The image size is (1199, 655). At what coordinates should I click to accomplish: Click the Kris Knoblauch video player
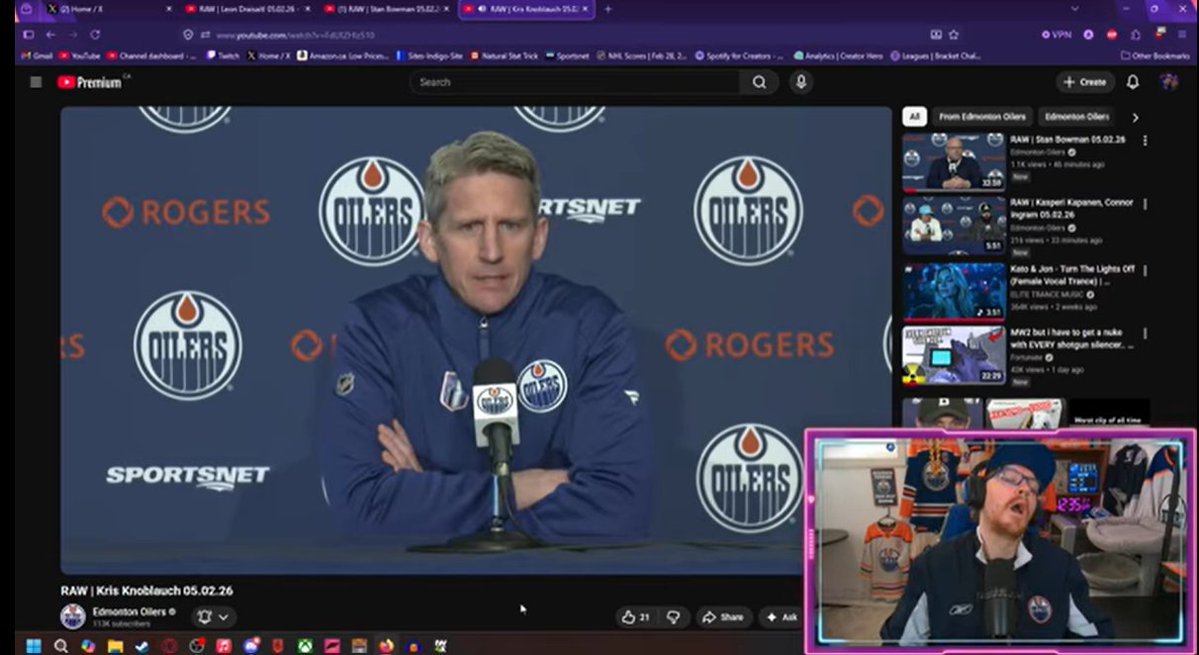tap(476, 339)
